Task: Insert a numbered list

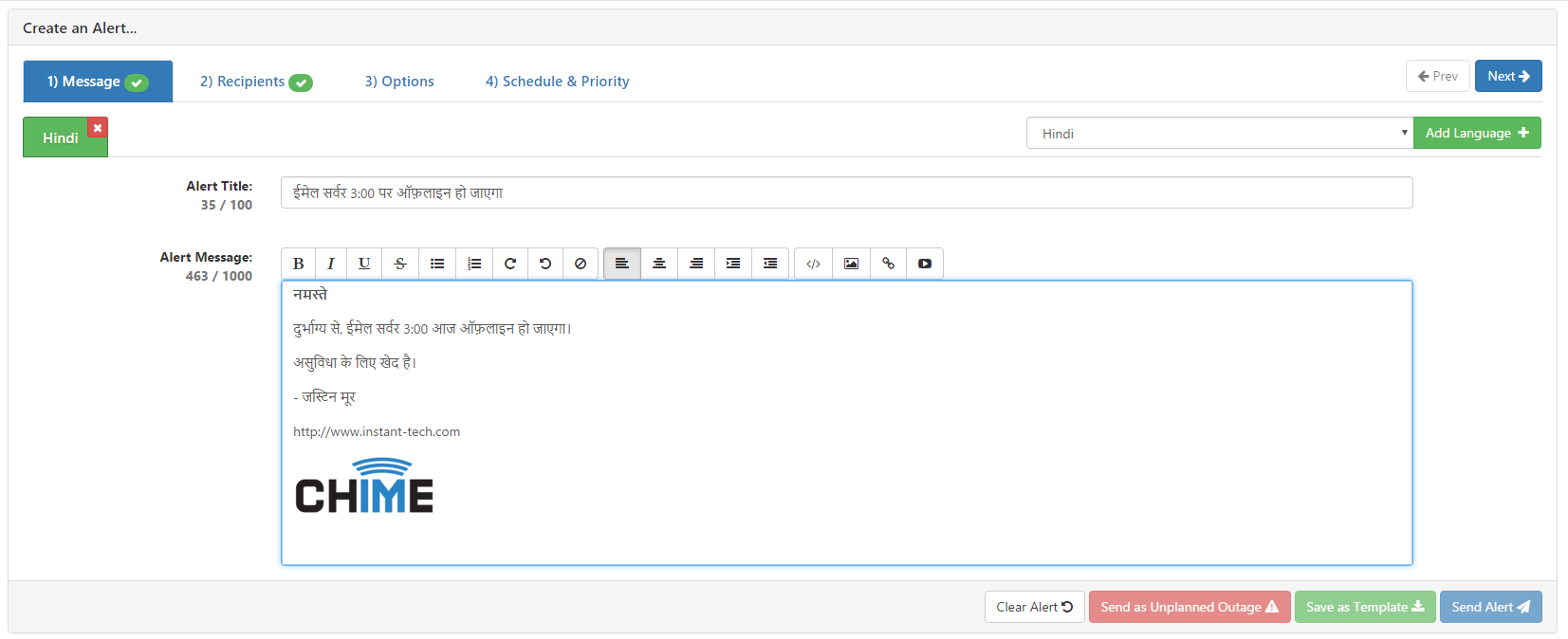Action: 474,264
